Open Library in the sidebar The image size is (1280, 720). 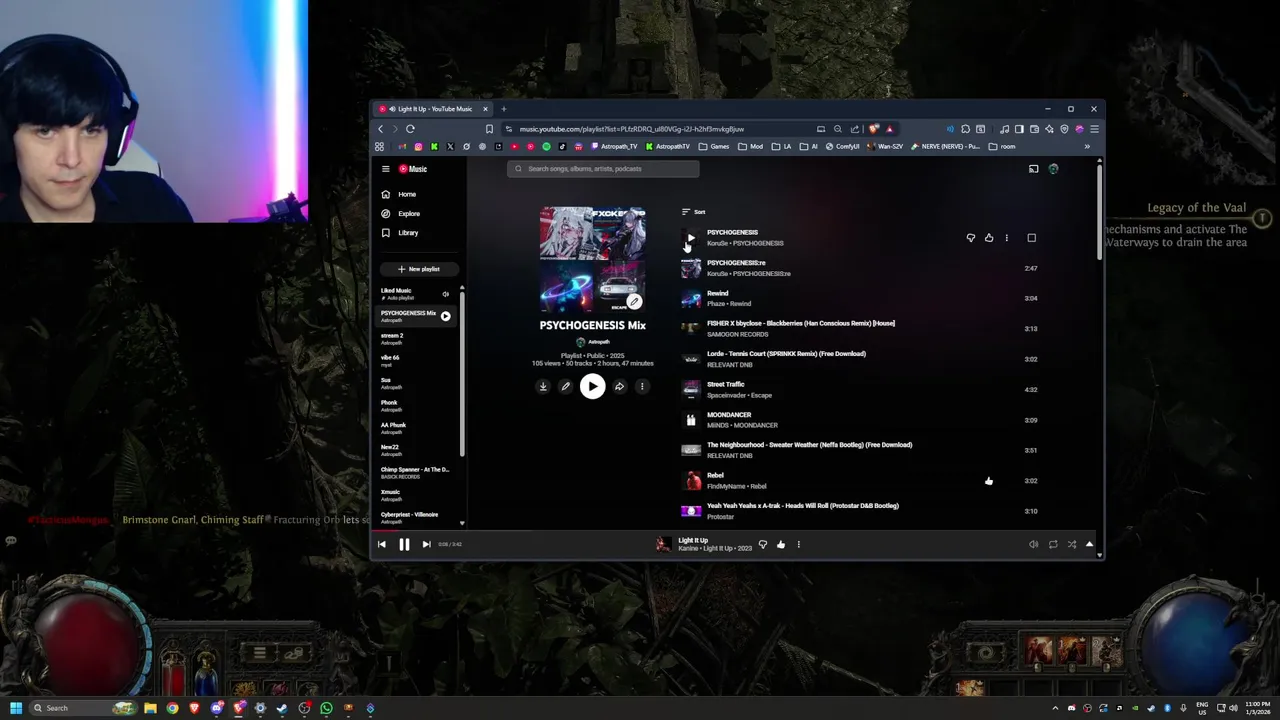tap(400, 232)
